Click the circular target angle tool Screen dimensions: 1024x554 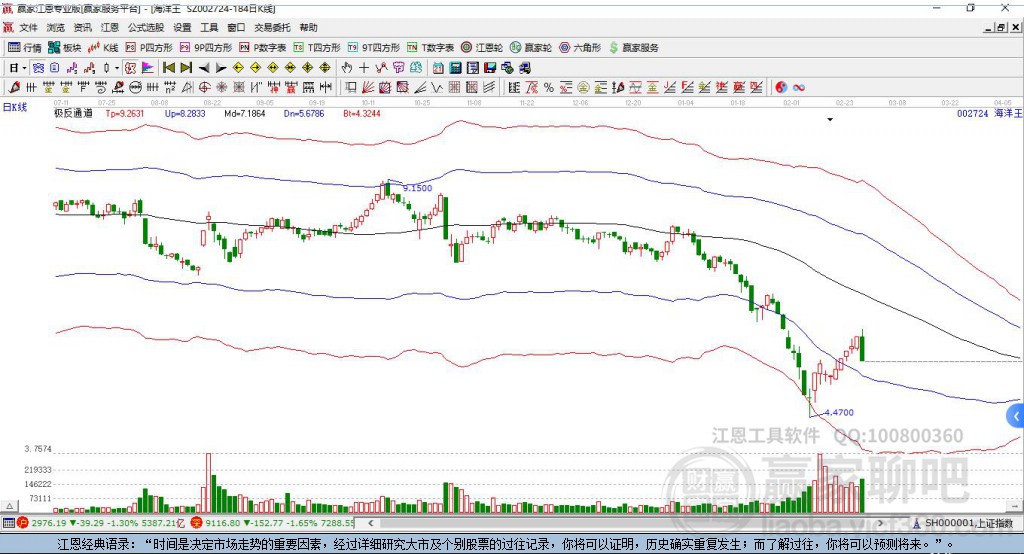click(204, 88)
